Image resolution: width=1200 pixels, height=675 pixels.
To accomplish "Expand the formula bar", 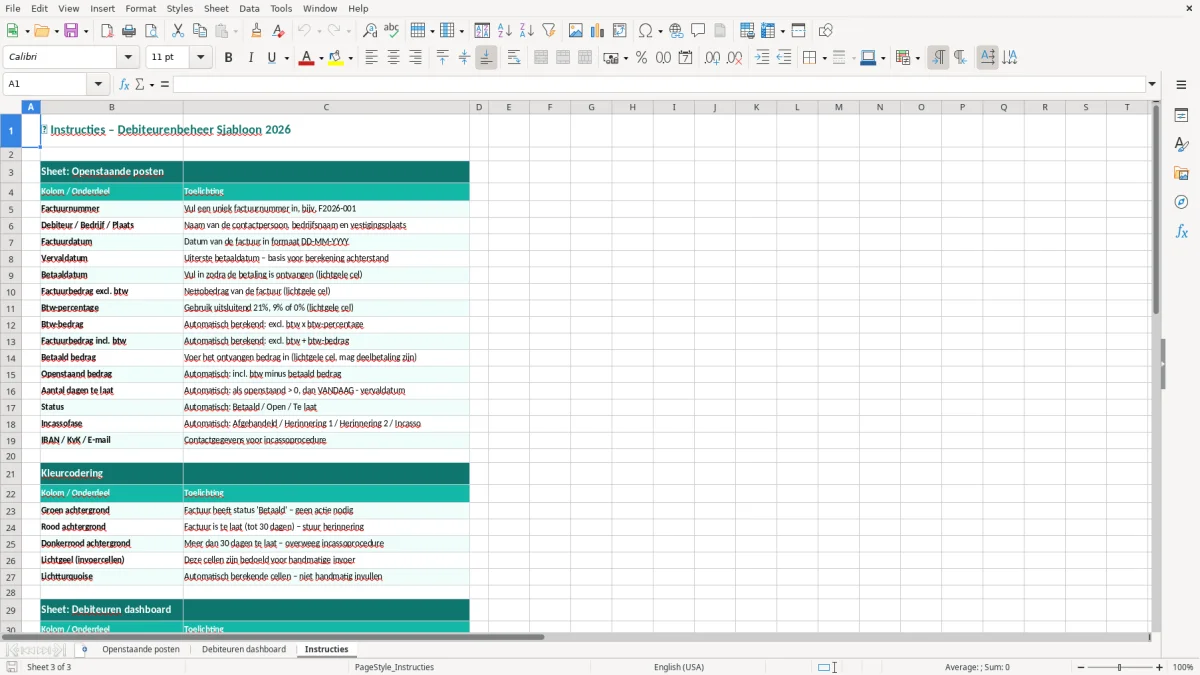I will [x=1152, y=84].
